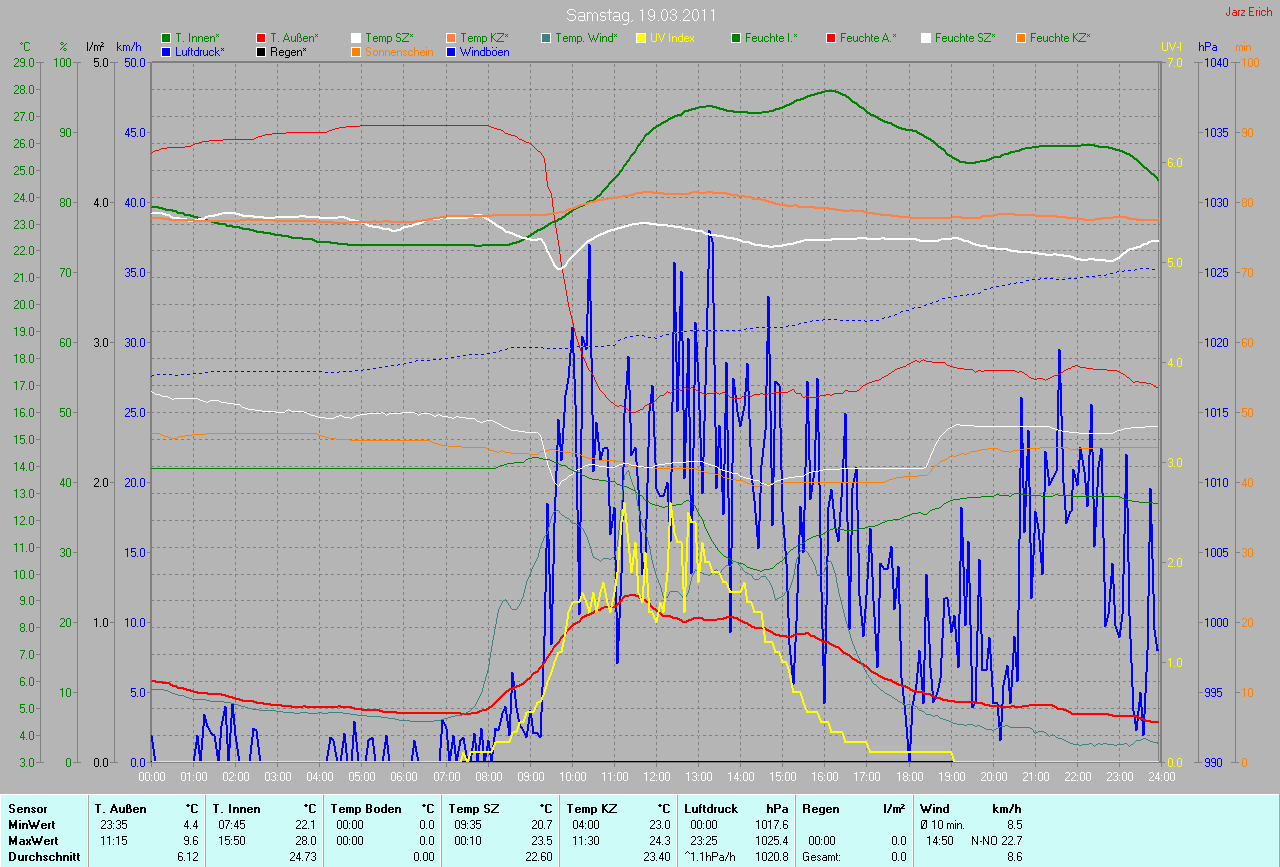The width and height of the screenshot is (1280, 867).
Task: Select the white Temp SZ legend square
Action: [356, 38]
